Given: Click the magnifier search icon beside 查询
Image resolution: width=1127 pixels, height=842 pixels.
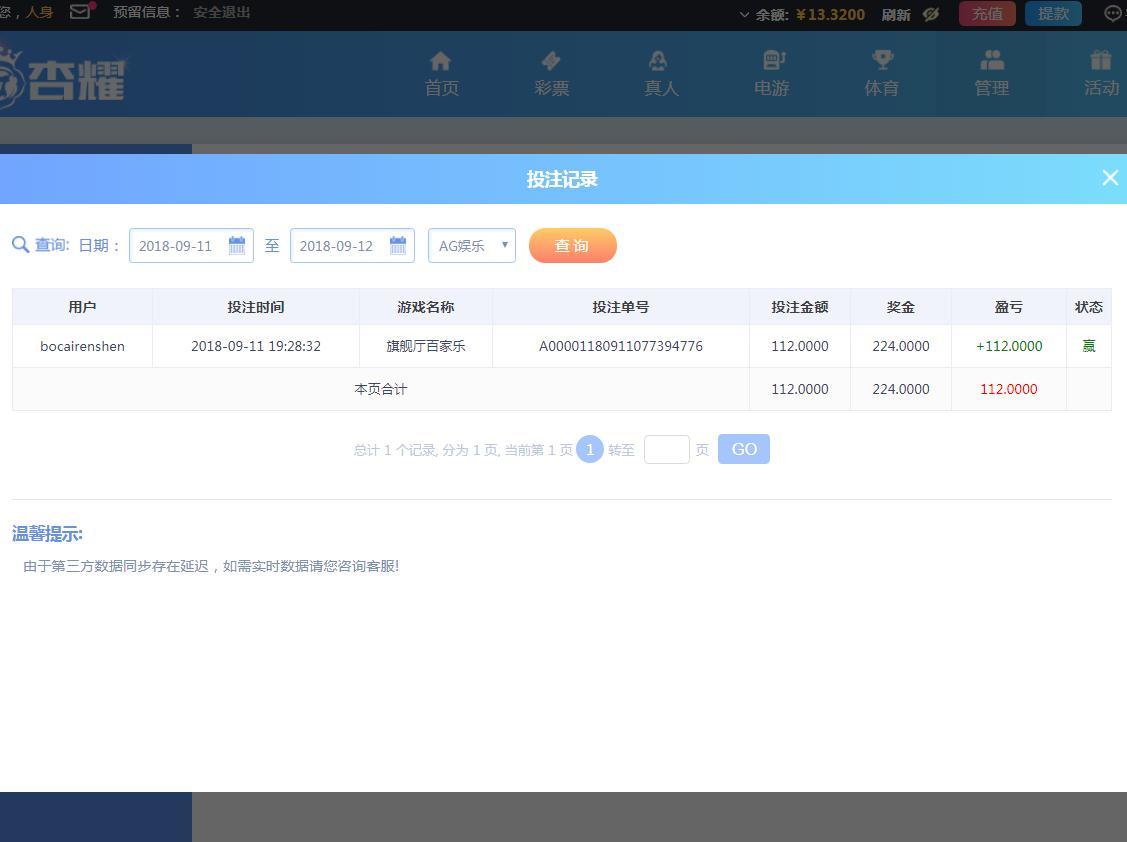Looking at the screenshot, I should click(x=20, y=245).
